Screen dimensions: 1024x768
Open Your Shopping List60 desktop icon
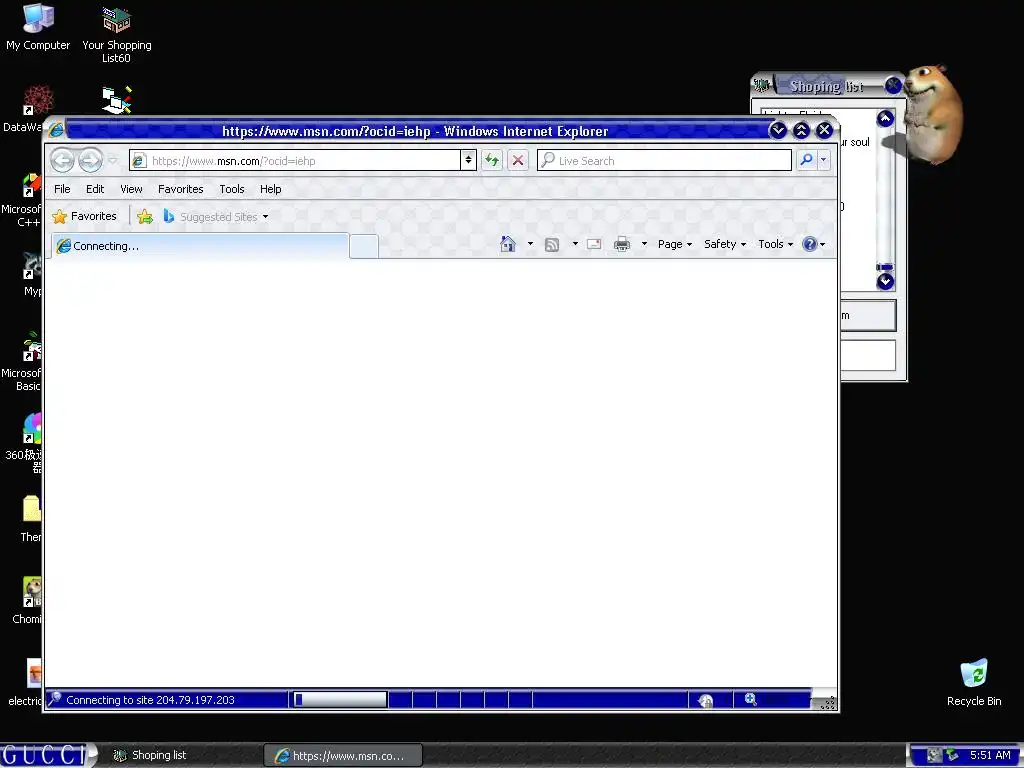click(x=116, y=34)
